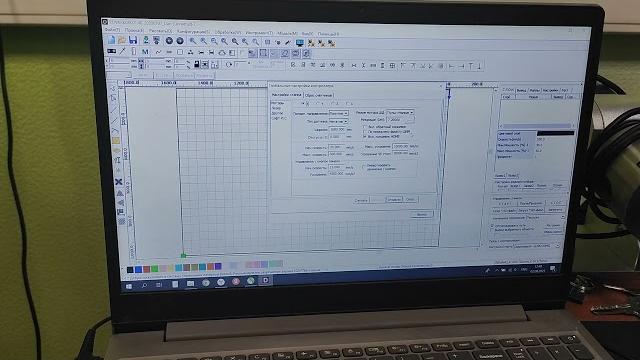Click the Start button in the right panel
640x360 pixels.
click(x=504, y=203)
